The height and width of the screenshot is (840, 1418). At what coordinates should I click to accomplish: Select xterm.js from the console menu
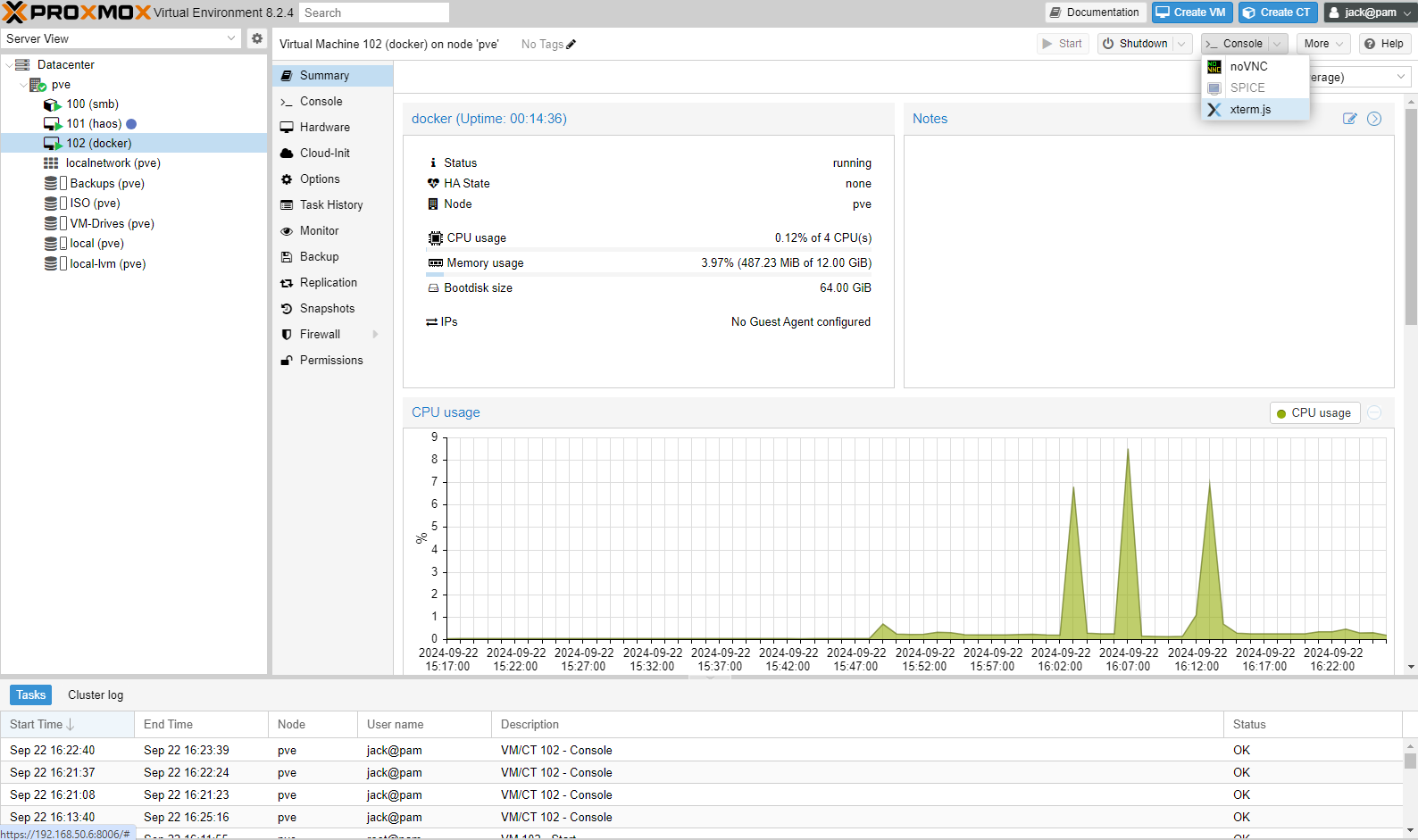(x=1250, y=110)
